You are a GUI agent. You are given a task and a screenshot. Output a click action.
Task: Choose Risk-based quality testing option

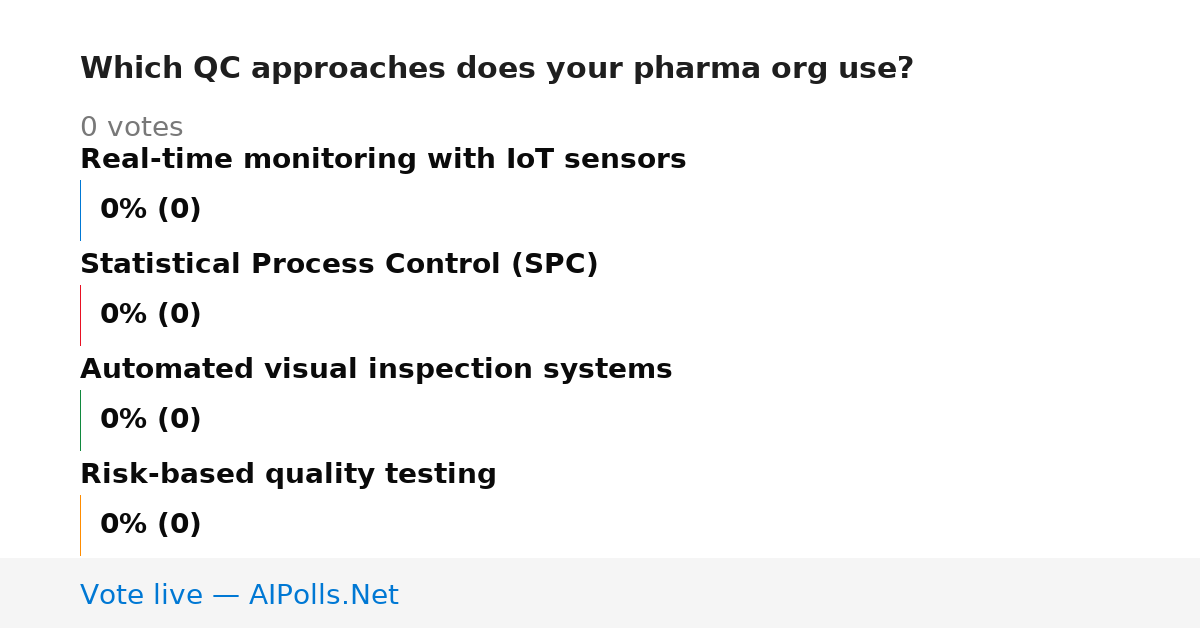click(288, 475)
